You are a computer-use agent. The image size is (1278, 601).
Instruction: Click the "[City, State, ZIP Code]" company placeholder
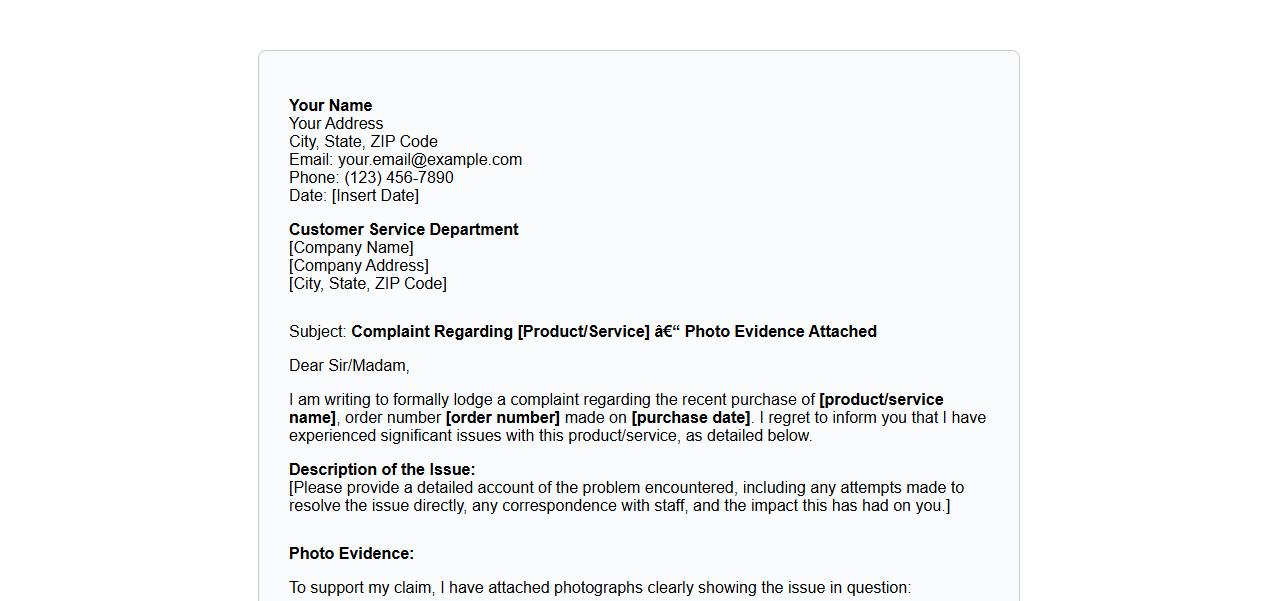(x=367, y=284)
